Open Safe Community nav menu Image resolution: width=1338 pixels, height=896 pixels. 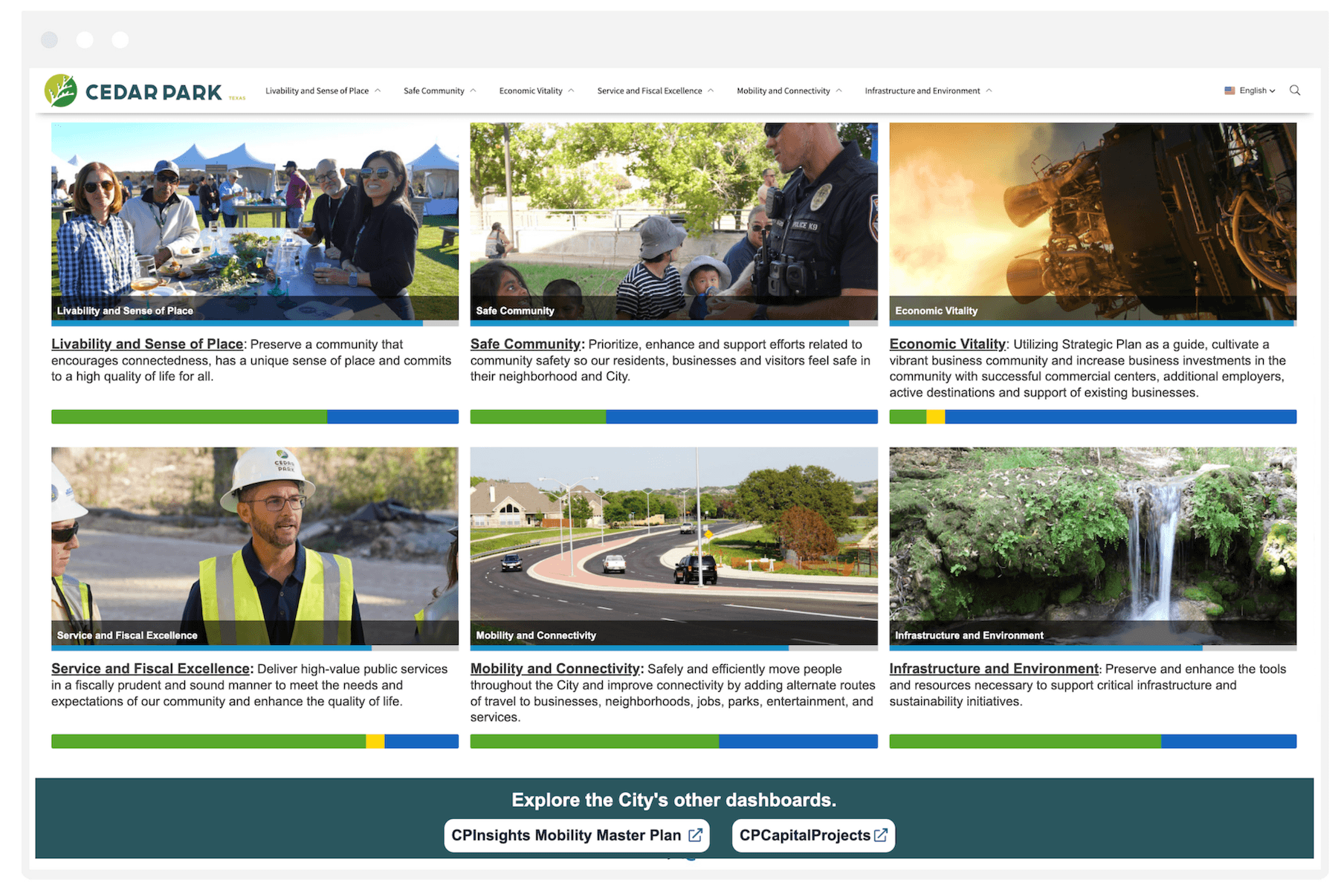coord(433,91)
